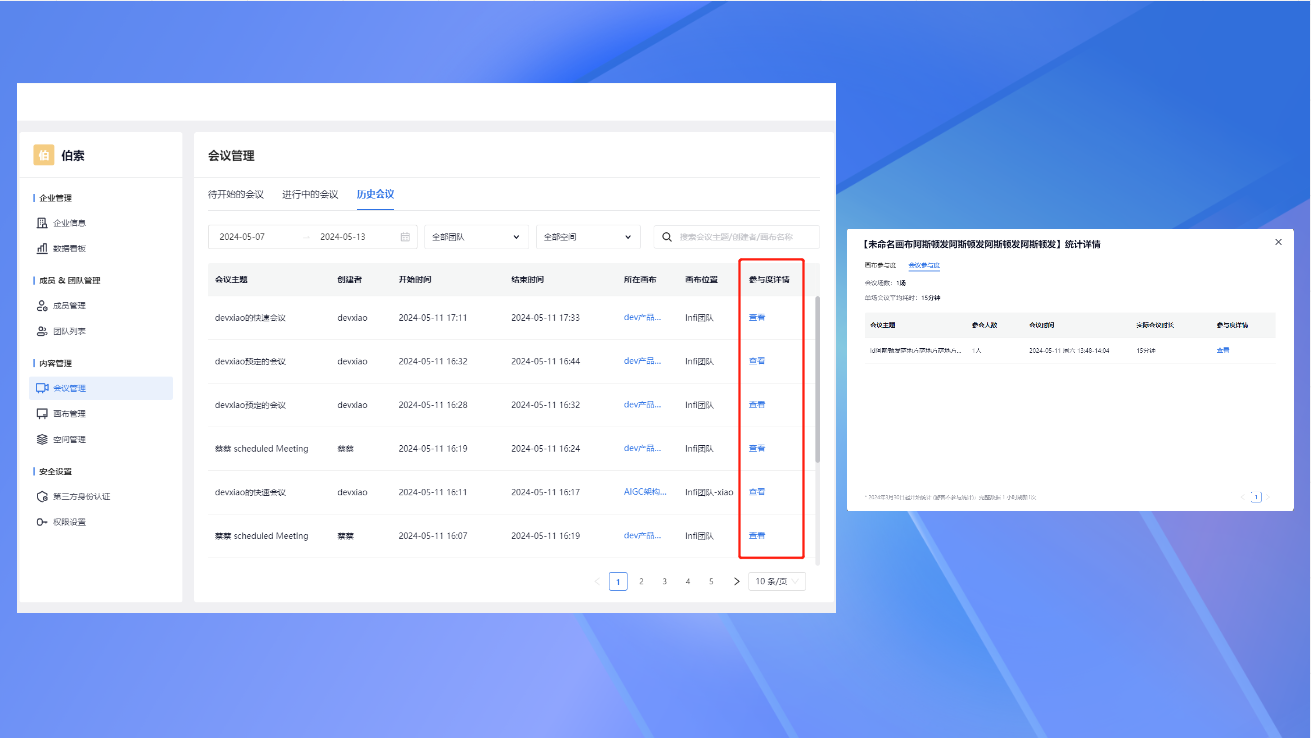This screenshot has width=1311, height=738.
Task: Open the 10 条/页 page size dropdown
Action: point(776,581)
